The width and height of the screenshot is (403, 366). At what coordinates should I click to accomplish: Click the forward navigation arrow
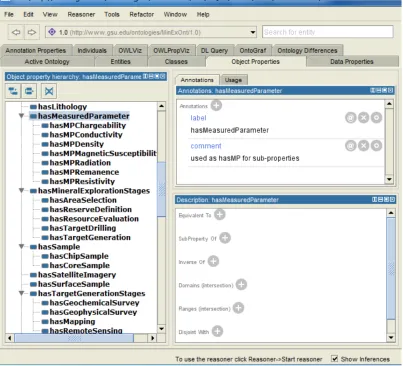click(31, 32)
